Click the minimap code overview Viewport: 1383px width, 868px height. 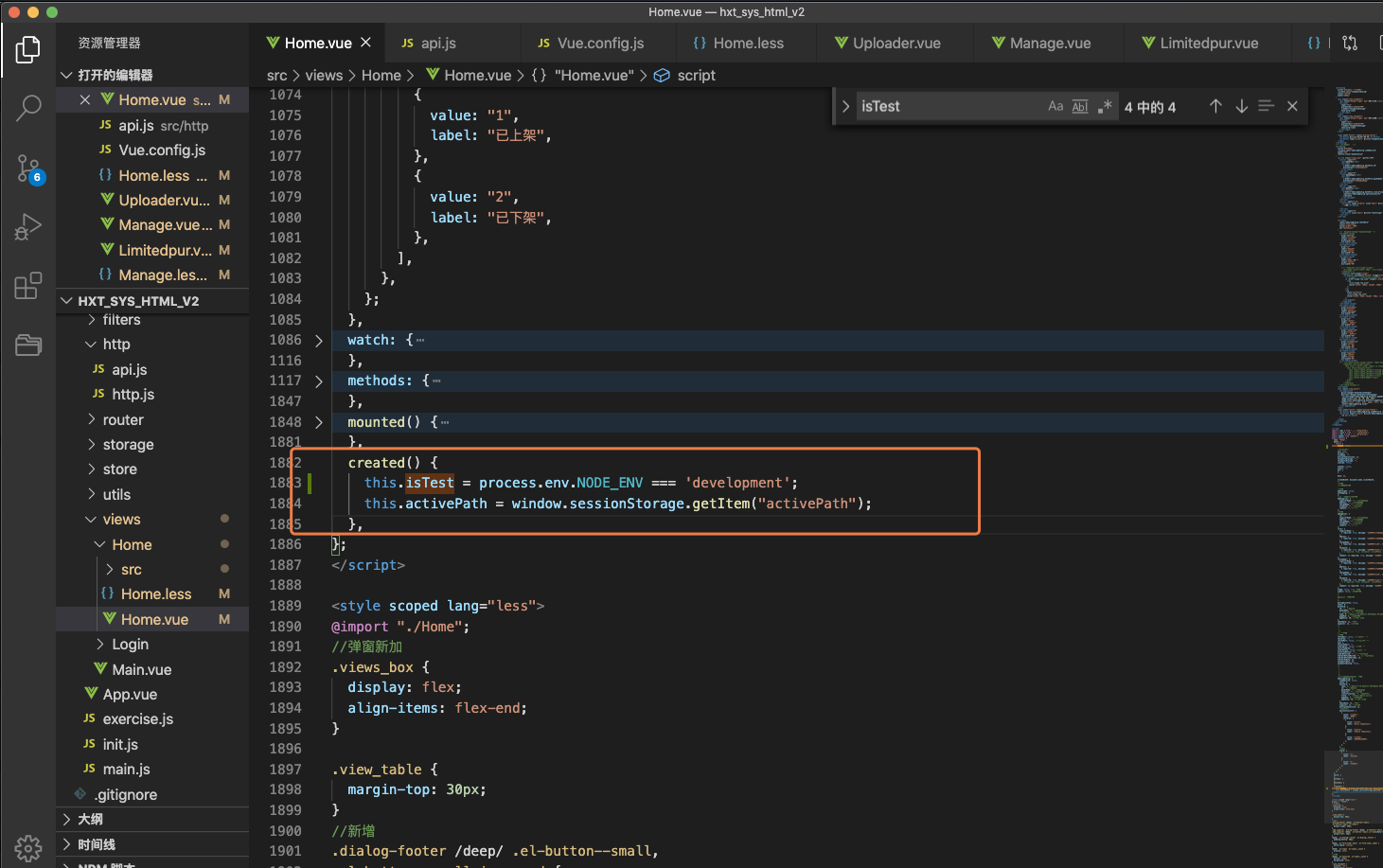1354,473
